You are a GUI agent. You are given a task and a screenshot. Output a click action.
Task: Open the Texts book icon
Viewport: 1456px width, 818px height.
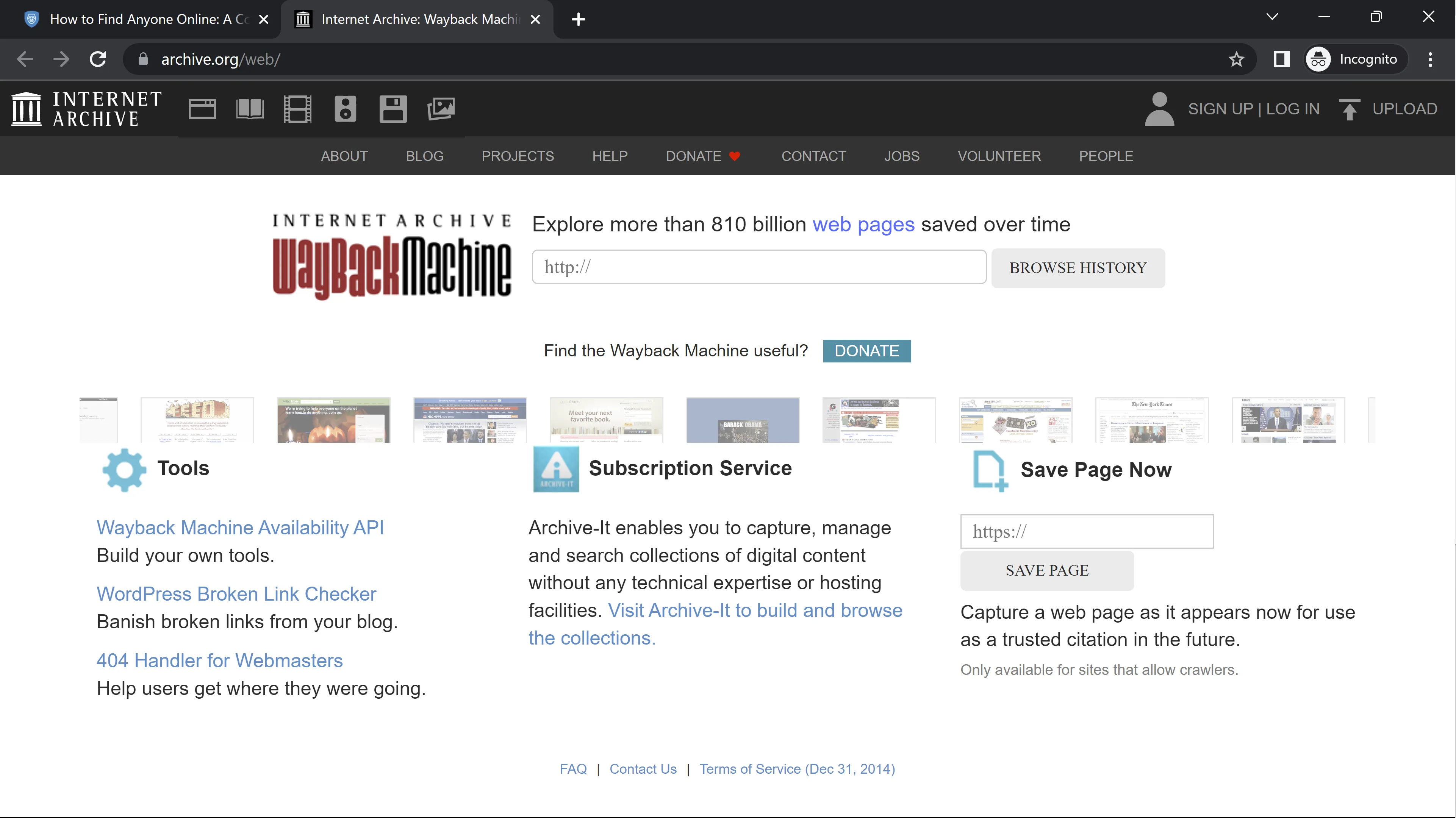(x=250, y=108)
